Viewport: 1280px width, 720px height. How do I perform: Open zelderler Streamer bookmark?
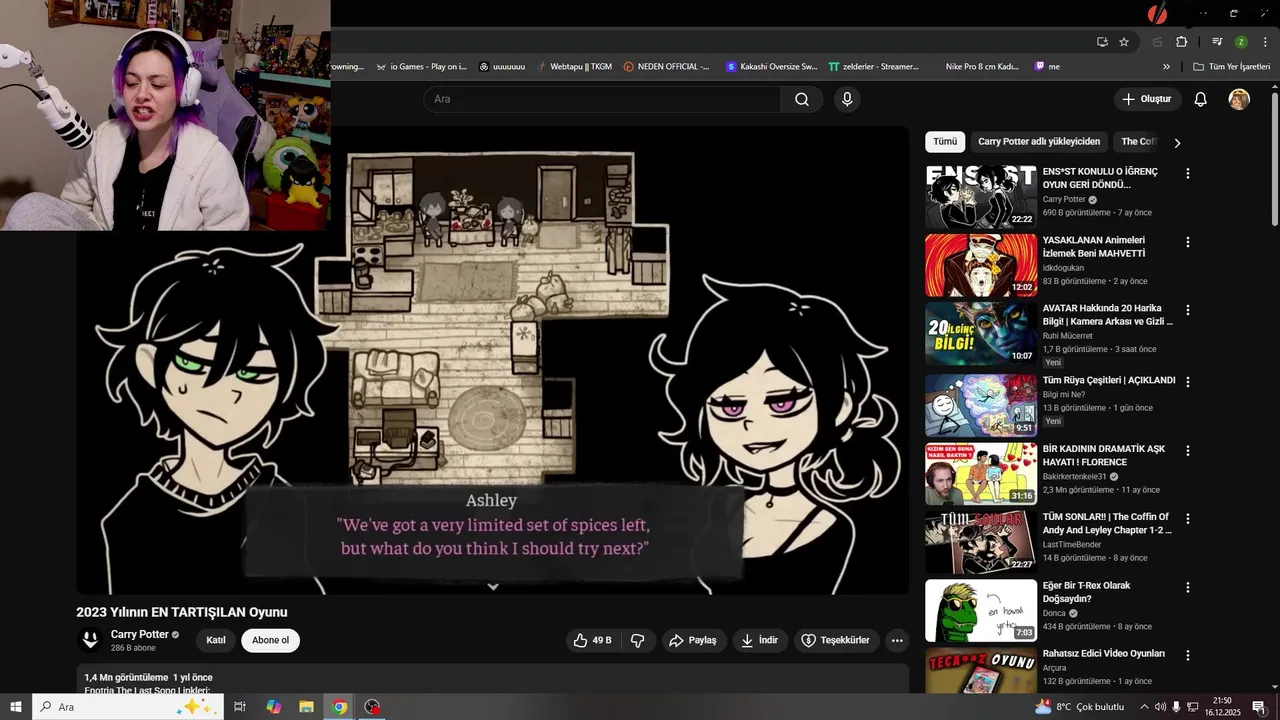point(873,67)
